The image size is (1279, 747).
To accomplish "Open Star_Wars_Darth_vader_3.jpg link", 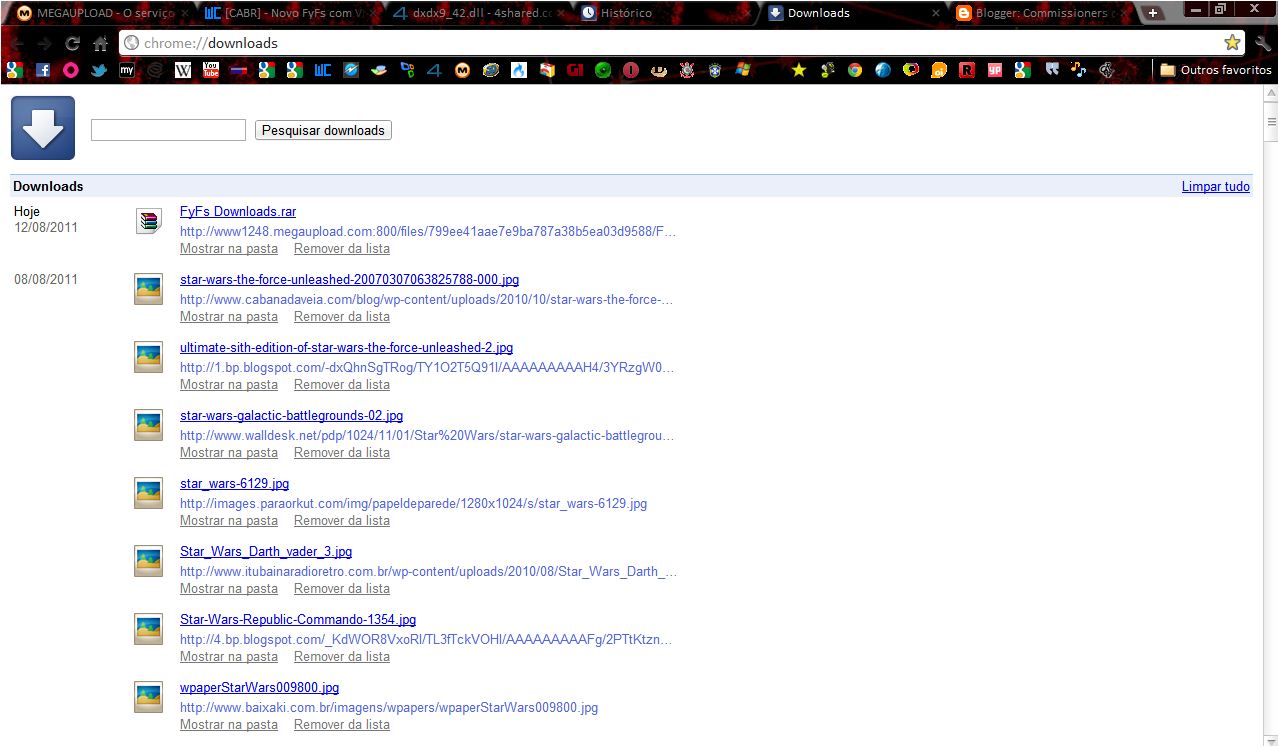I will (x=266, y=551).
